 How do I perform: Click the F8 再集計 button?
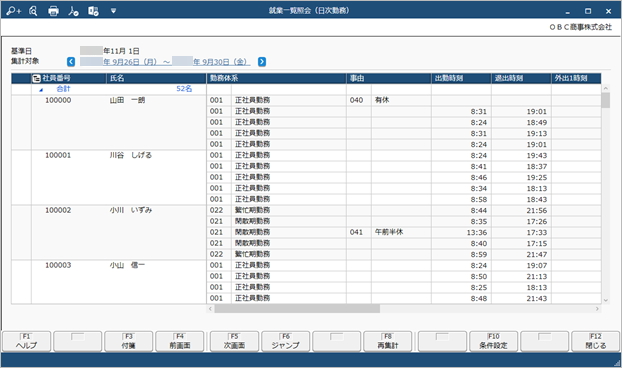coord(388,341)
